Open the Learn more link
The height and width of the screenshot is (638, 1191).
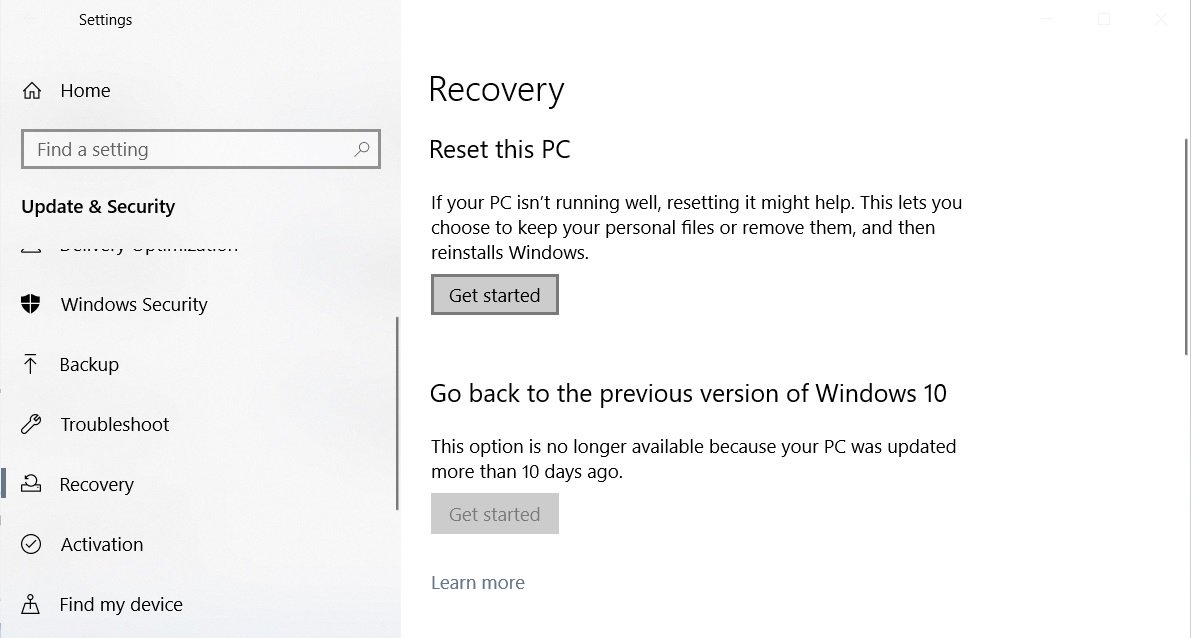pyautogui.click(x=477, y=583)
